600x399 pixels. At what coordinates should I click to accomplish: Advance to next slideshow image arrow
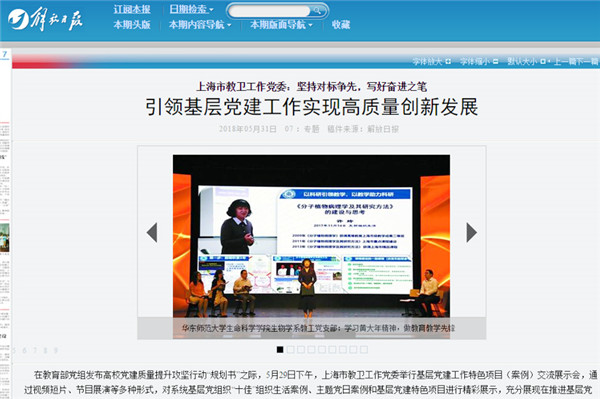471,232
